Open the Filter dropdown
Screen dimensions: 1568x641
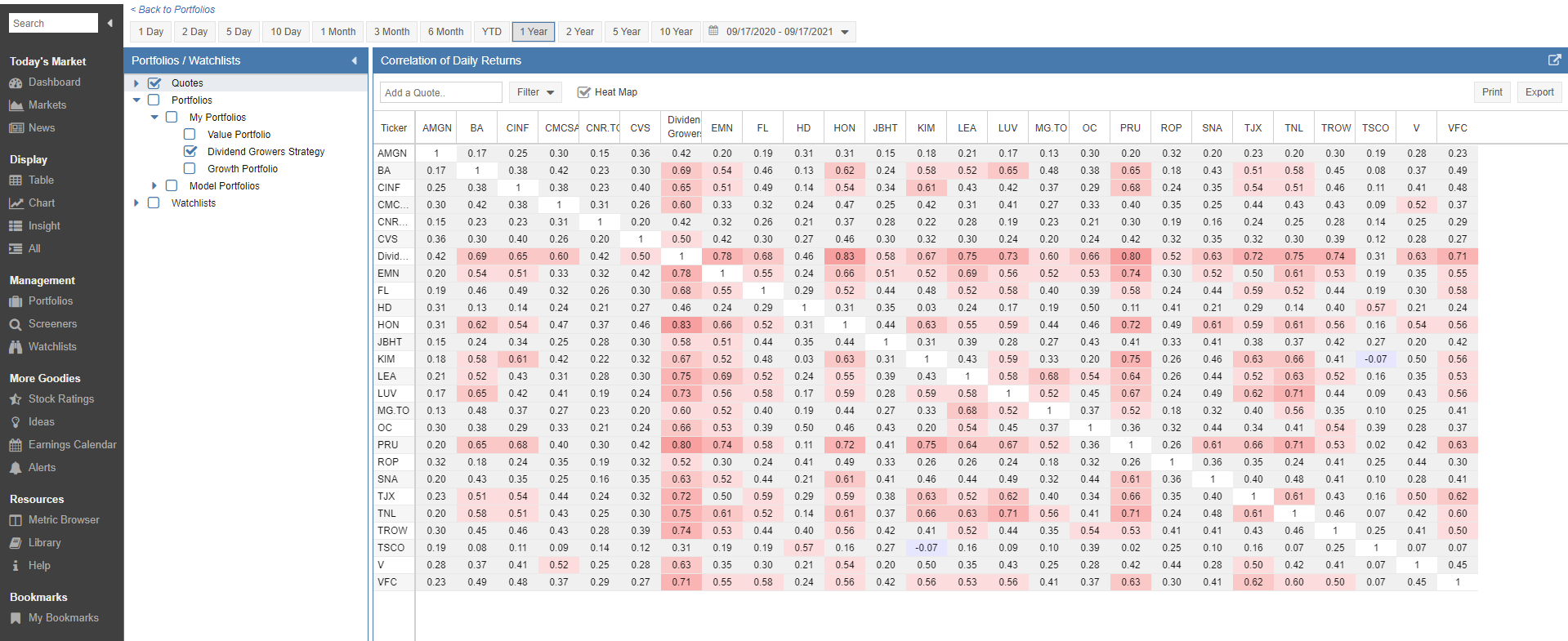(535, 92)
